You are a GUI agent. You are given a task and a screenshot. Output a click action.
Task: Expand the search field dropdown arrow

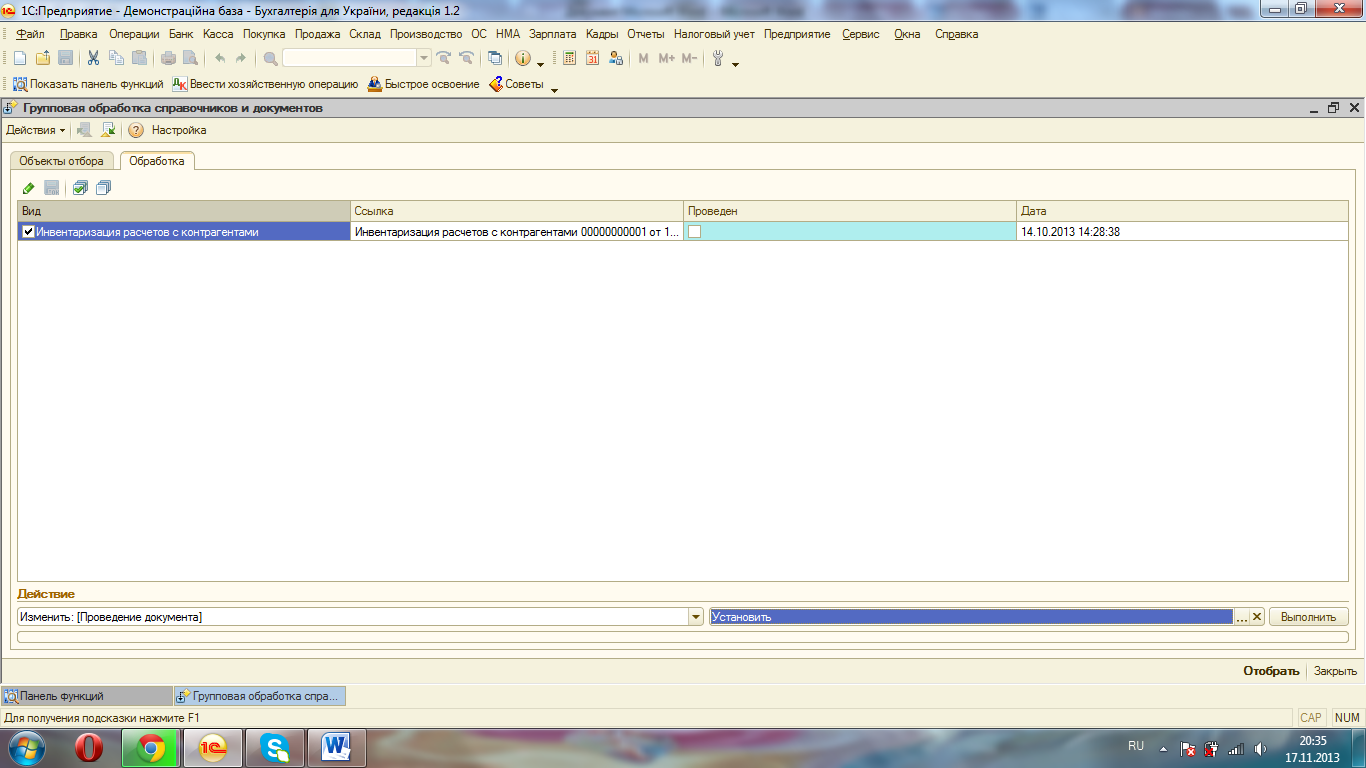pyautogui.click(x=423, y=58)
